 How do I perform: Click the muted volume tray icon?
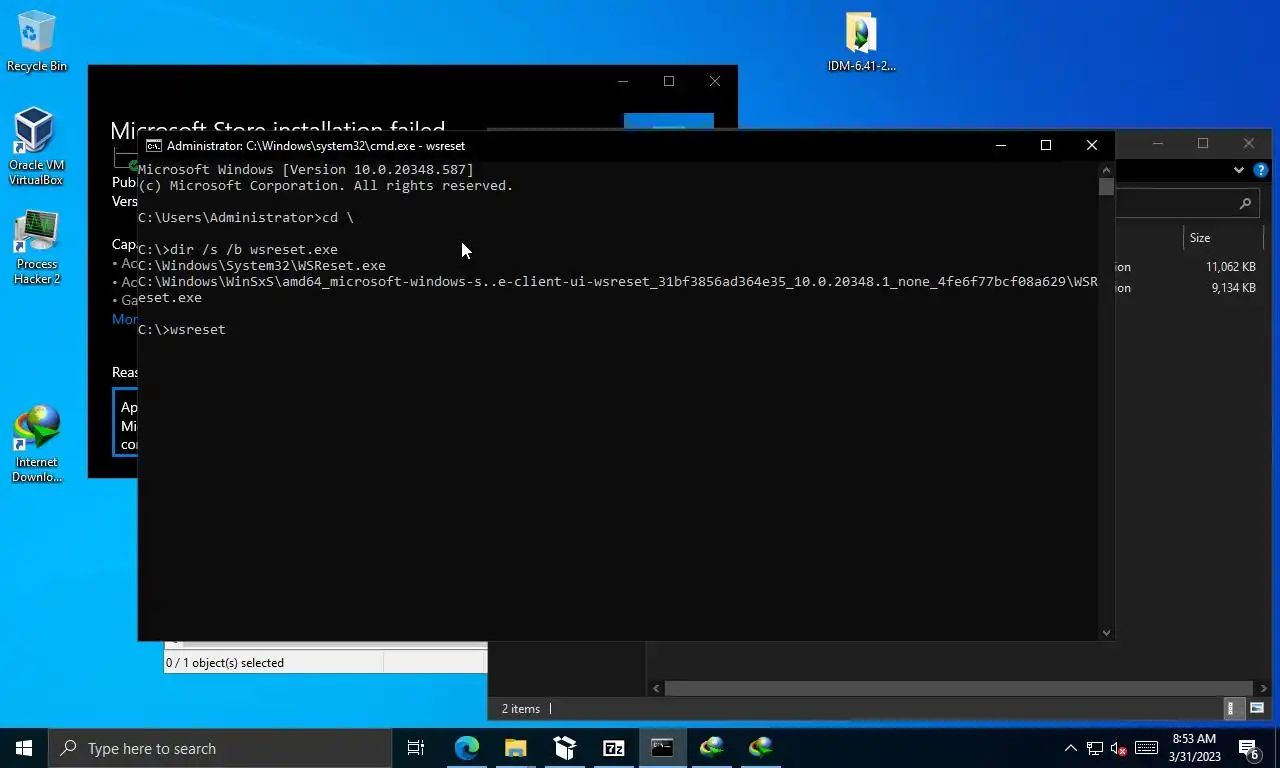(1119, 748)
